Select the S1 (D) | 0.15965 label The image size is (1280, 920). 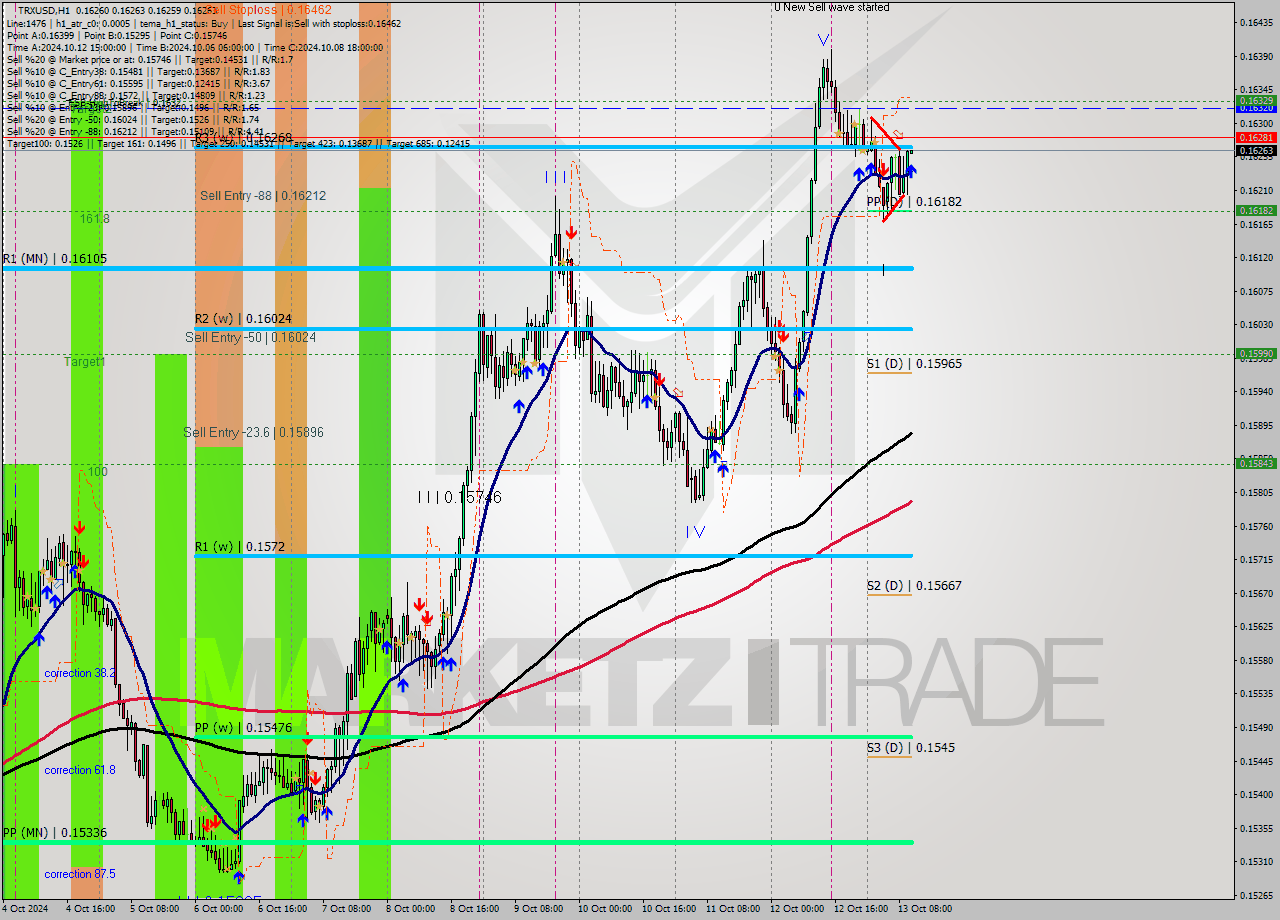coord(914,364)
